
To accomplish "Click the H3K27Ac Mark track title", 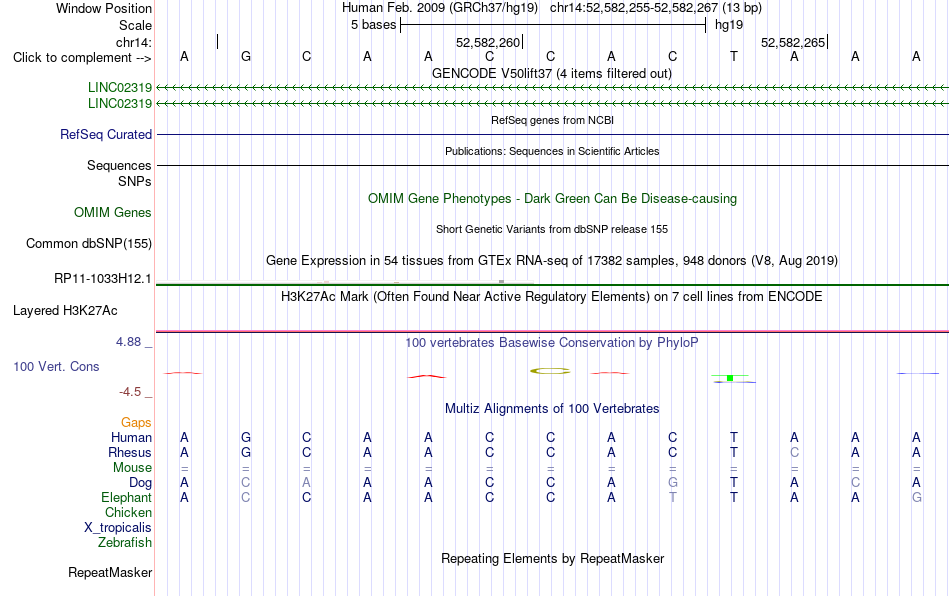I will (x=552, y=296).
